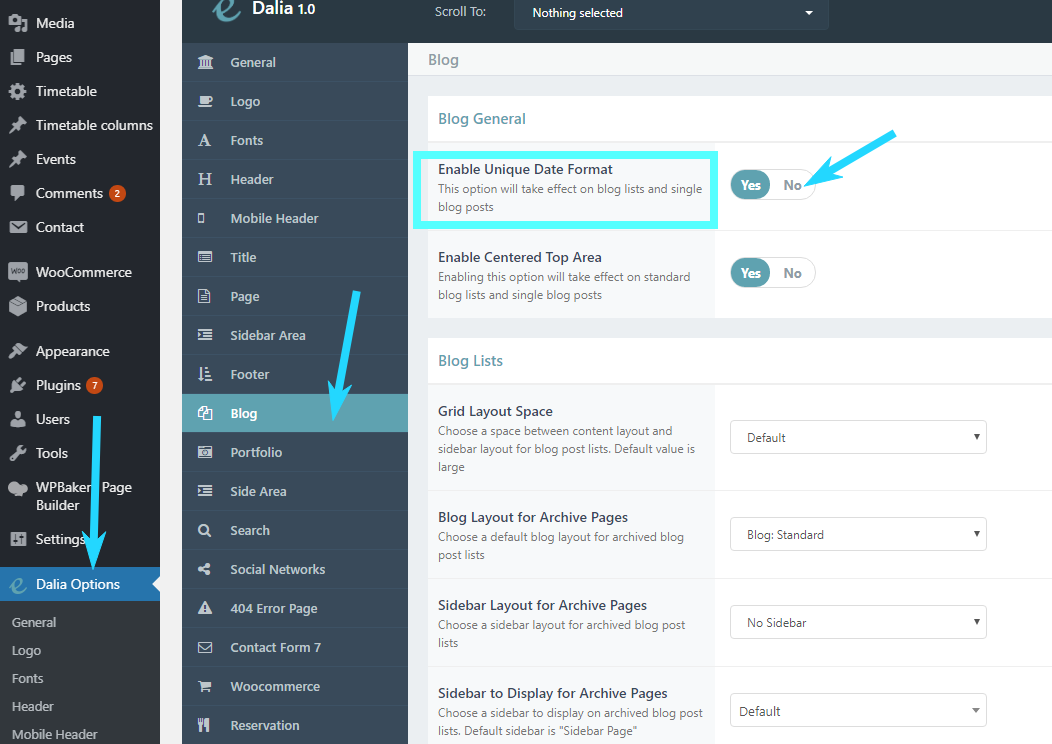Open the Blog section in options panel

point(295,413)
